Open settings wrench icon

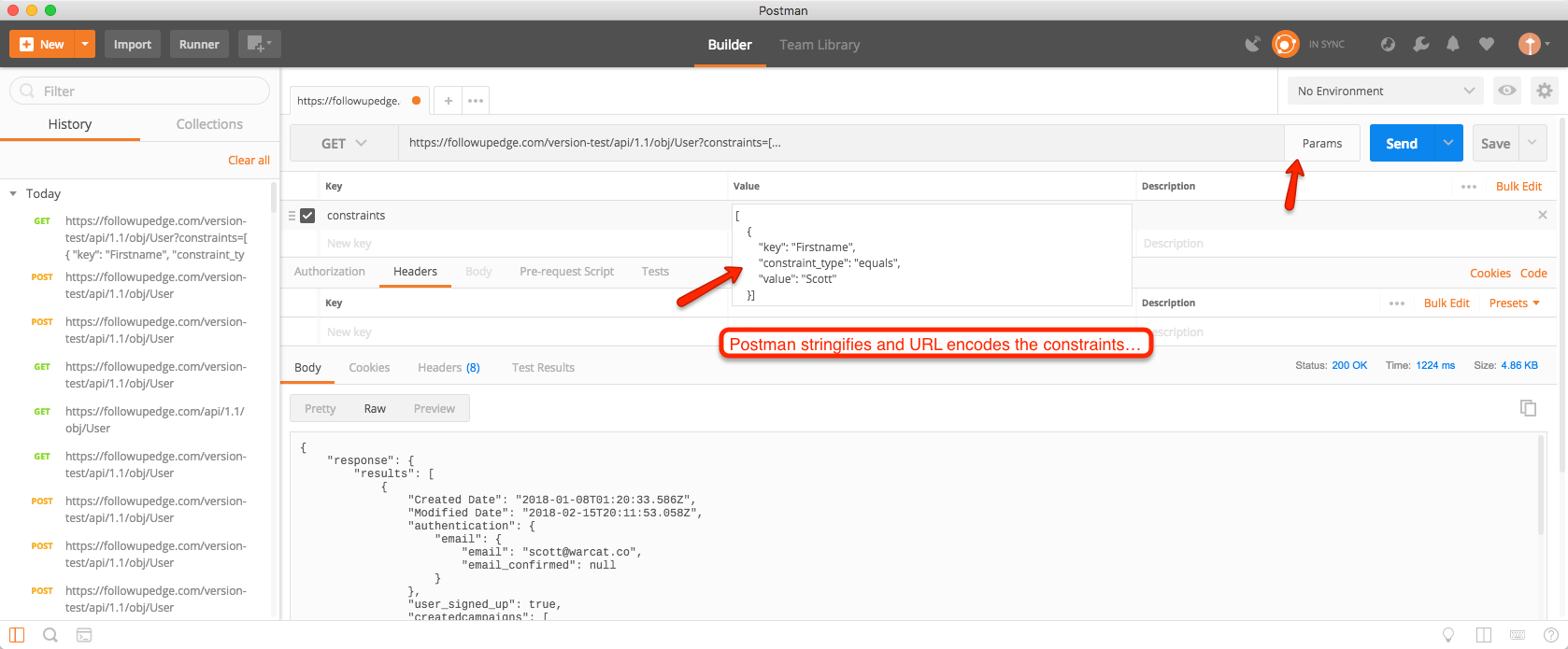tap(1421, 44)
